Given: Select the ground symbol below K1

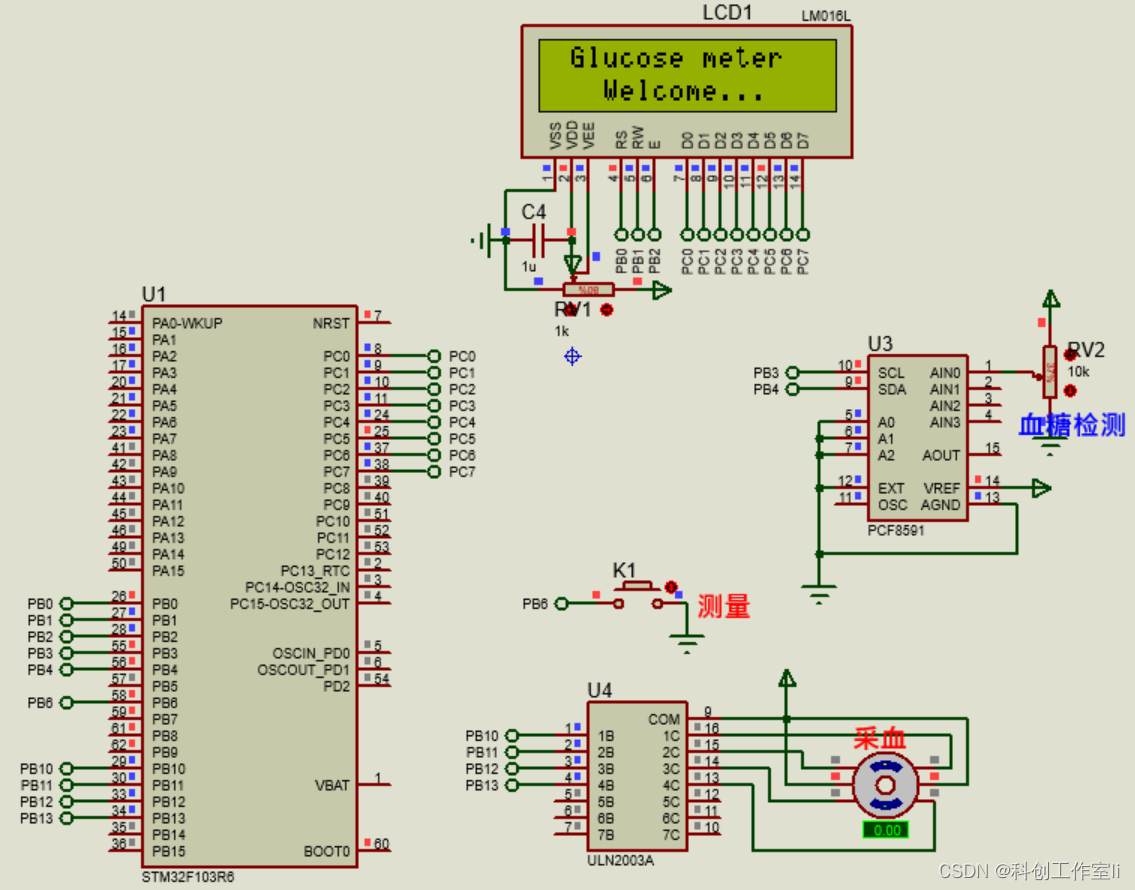Looking at the screenshot, I should click(686, 643).
